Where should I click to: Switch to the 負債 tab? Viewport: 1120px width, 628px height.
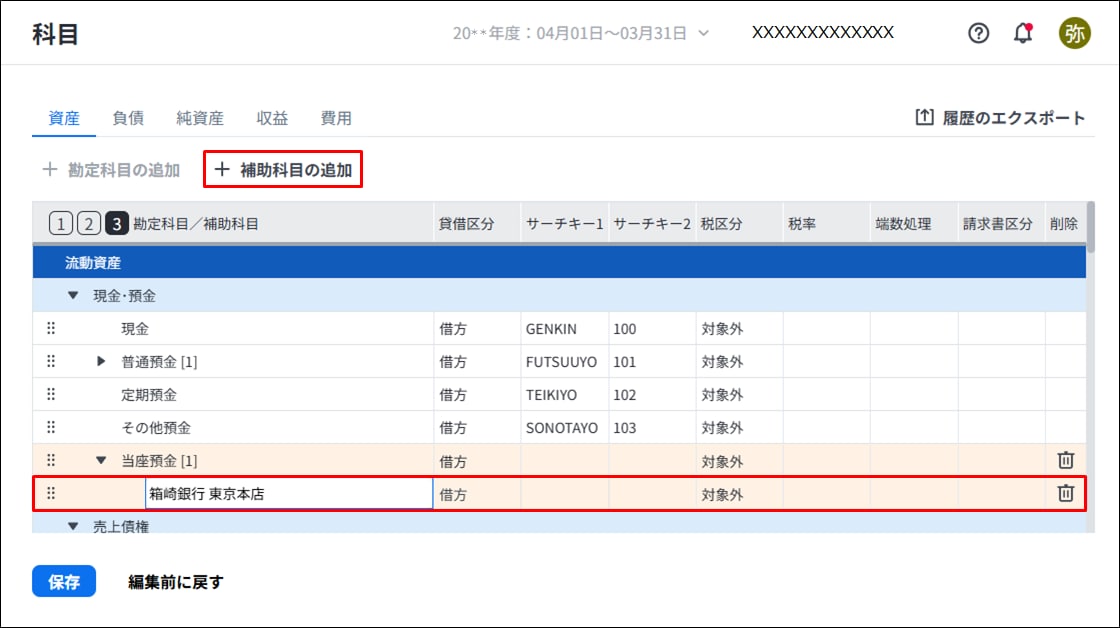click(x=128, y=118)
